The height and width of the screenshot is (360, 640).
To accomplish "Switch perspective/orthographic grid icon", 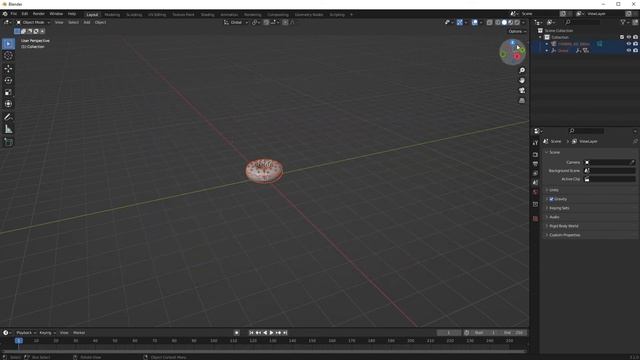I will click(522, 100).
